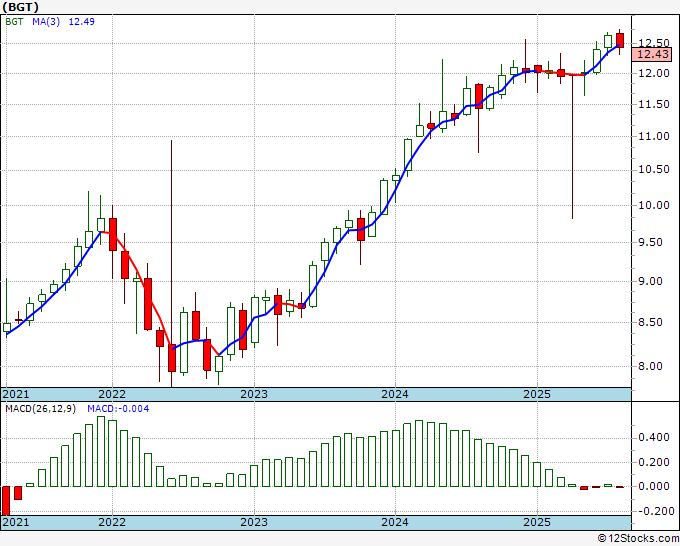The image size is (680, 546).
Task: Select the 9.50 price axis label
Action: tap(651, 242)
